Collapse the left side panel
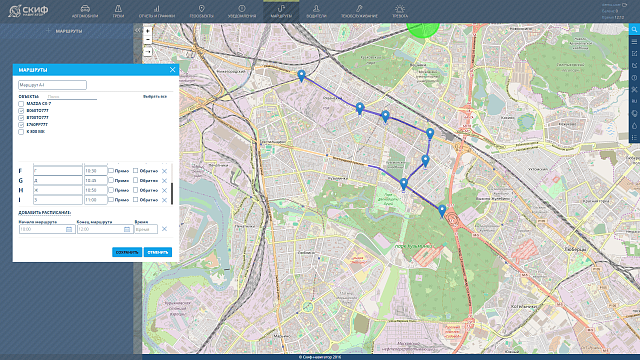640x360 pixels. 138,30
